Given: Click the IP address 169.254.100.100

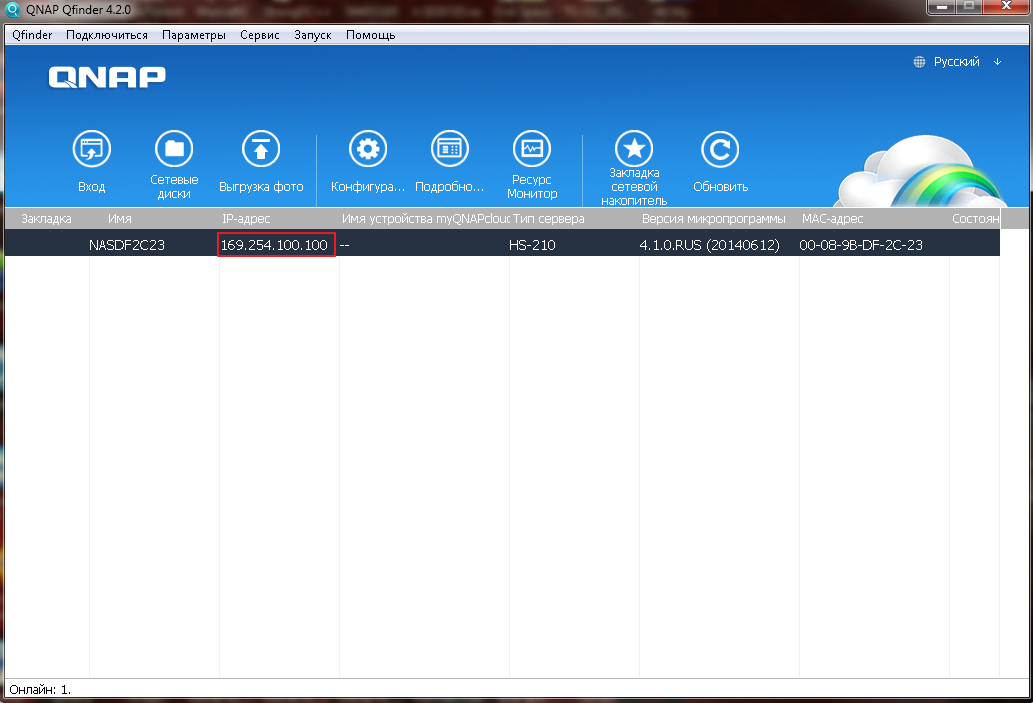Looking at the screenshot, I should (x=274, y=245).
